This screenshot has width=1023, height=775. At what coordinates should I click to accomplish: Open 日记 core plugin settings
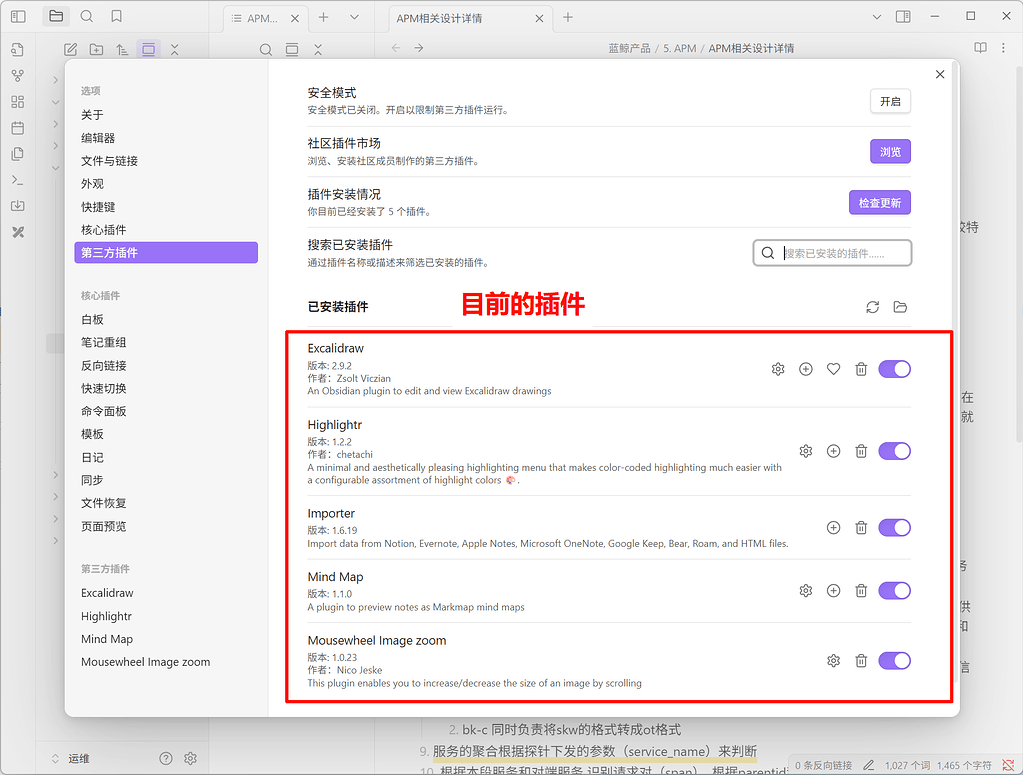(x=166, y=457)
